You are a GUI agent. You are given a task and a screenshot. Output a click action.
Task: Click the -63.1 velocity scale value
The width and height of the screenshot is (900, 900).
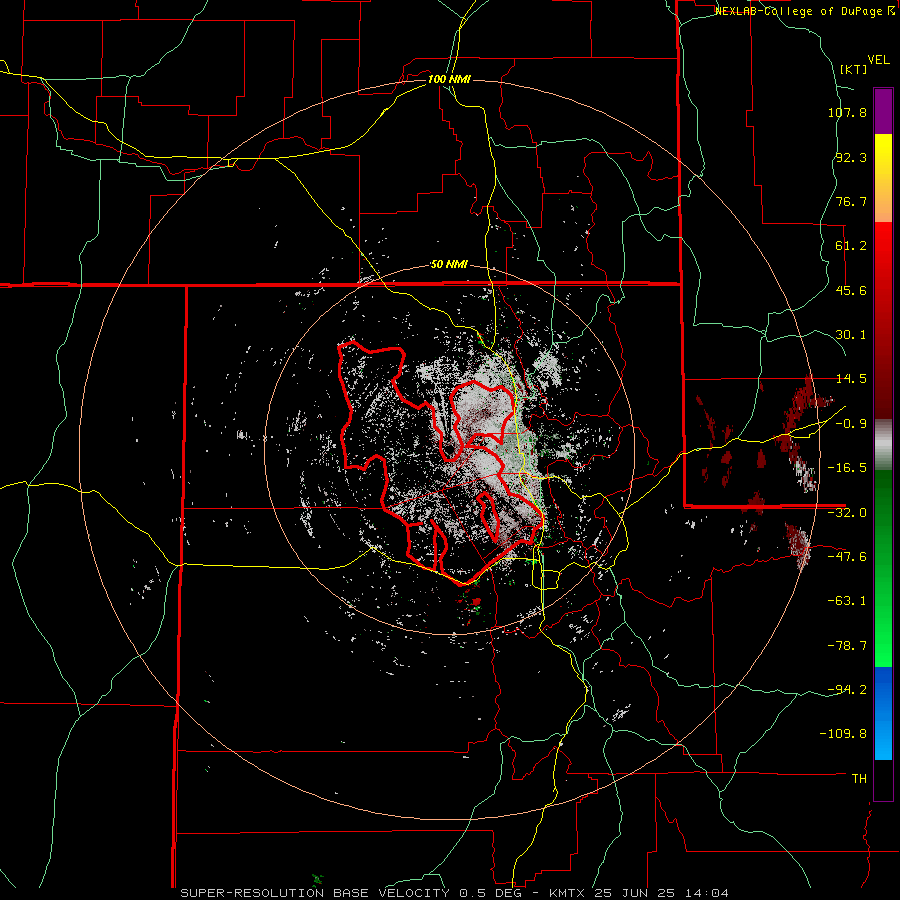(x=847, y=601)
